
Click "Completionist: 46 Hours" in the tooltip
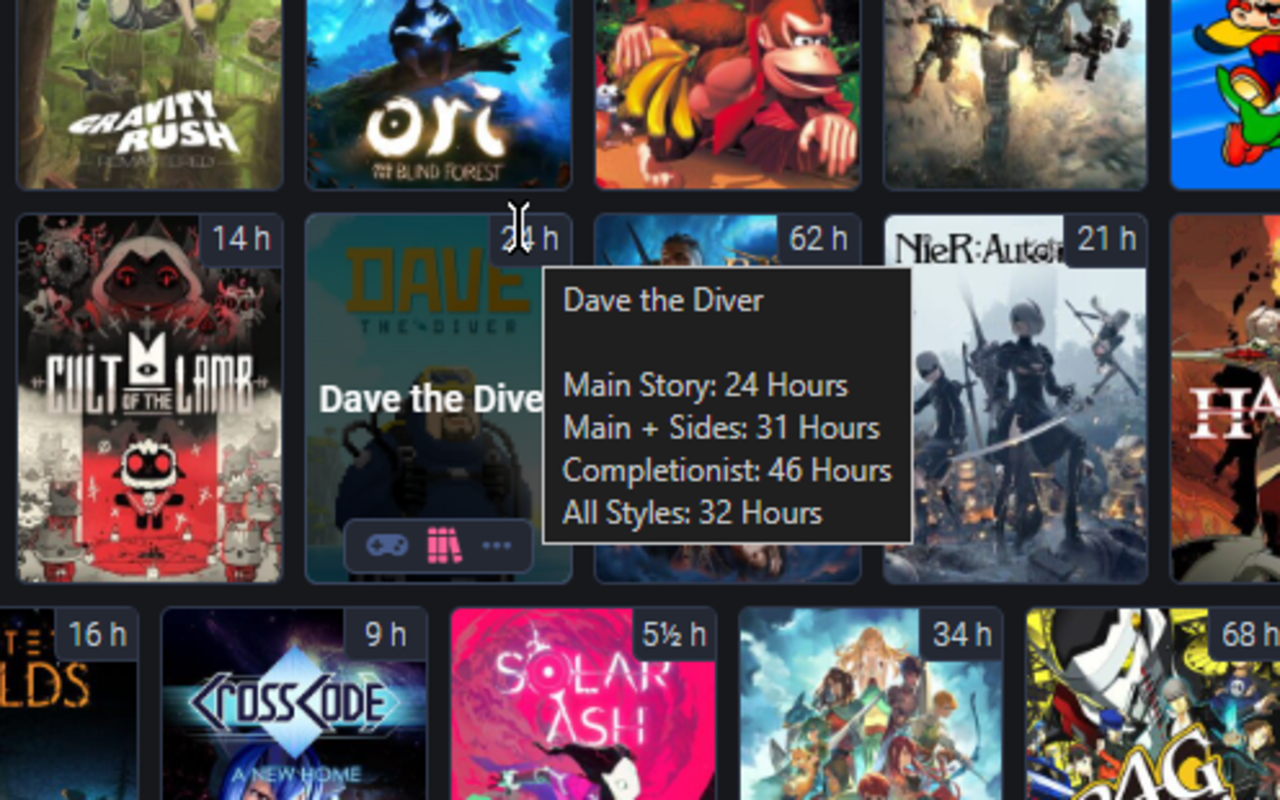tap(727, 470)
